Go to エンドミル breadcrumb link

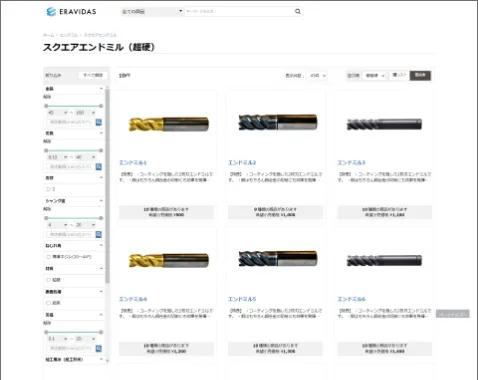69,35
